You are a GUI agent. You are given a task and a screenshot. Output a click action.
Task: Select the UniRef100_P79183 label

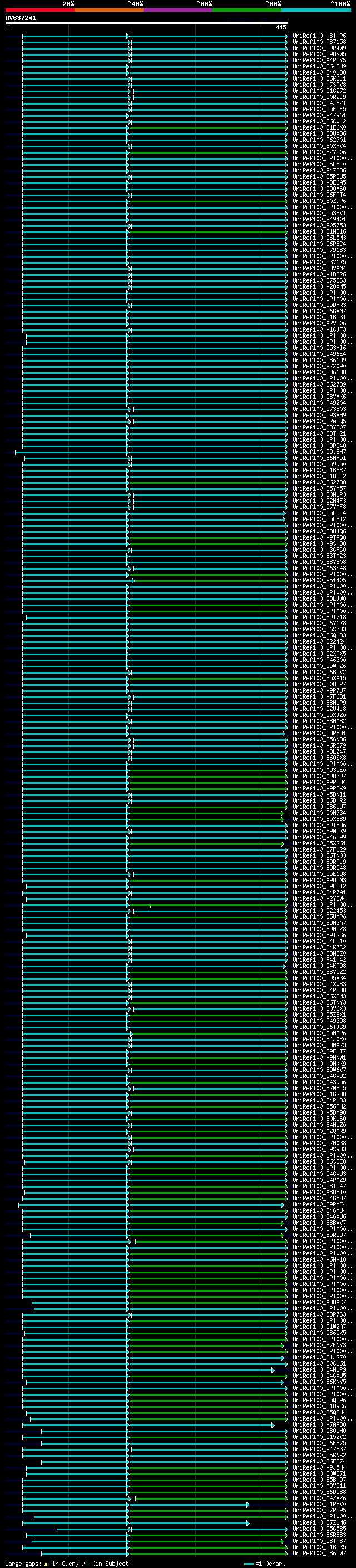click(319, 250)
